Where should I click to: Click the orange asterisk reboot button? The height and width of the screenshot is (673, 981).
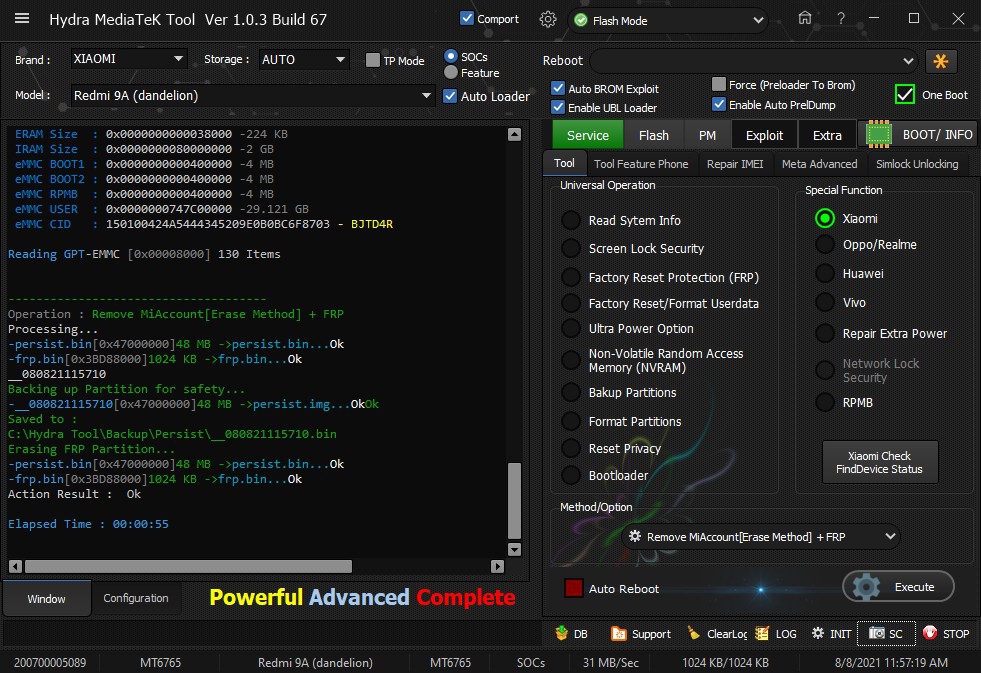click(940, 61)
